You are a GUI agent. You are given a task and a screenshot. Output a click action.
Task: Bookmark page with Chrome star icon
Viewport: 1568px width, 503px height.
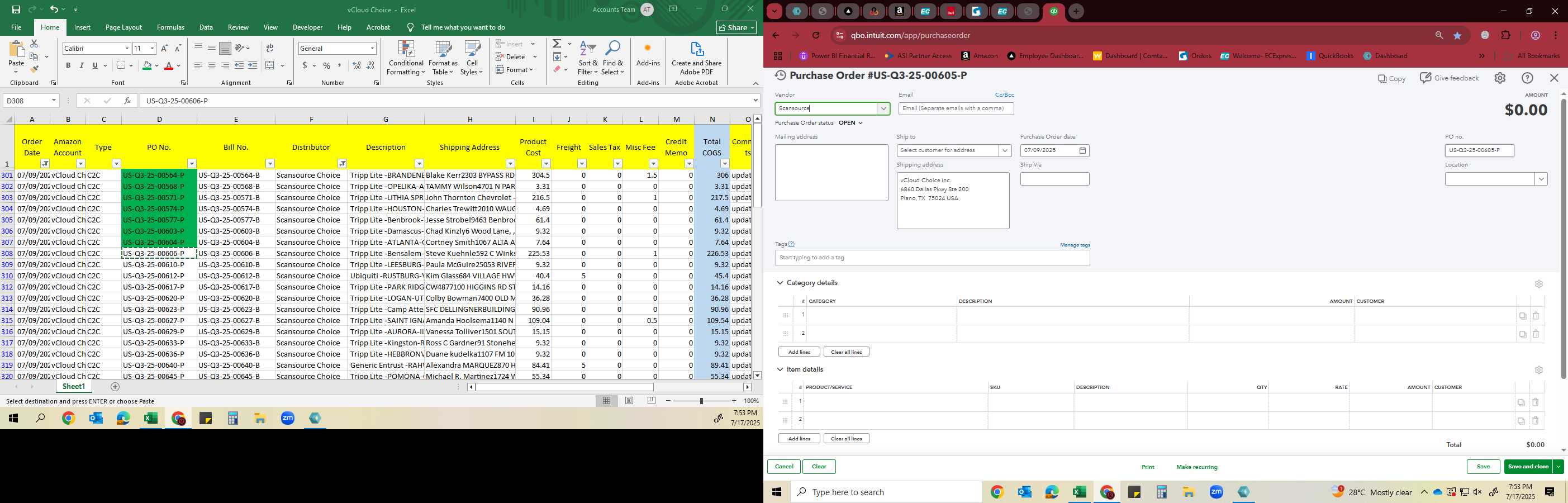pyautogui.click(x=1457, y=35)
